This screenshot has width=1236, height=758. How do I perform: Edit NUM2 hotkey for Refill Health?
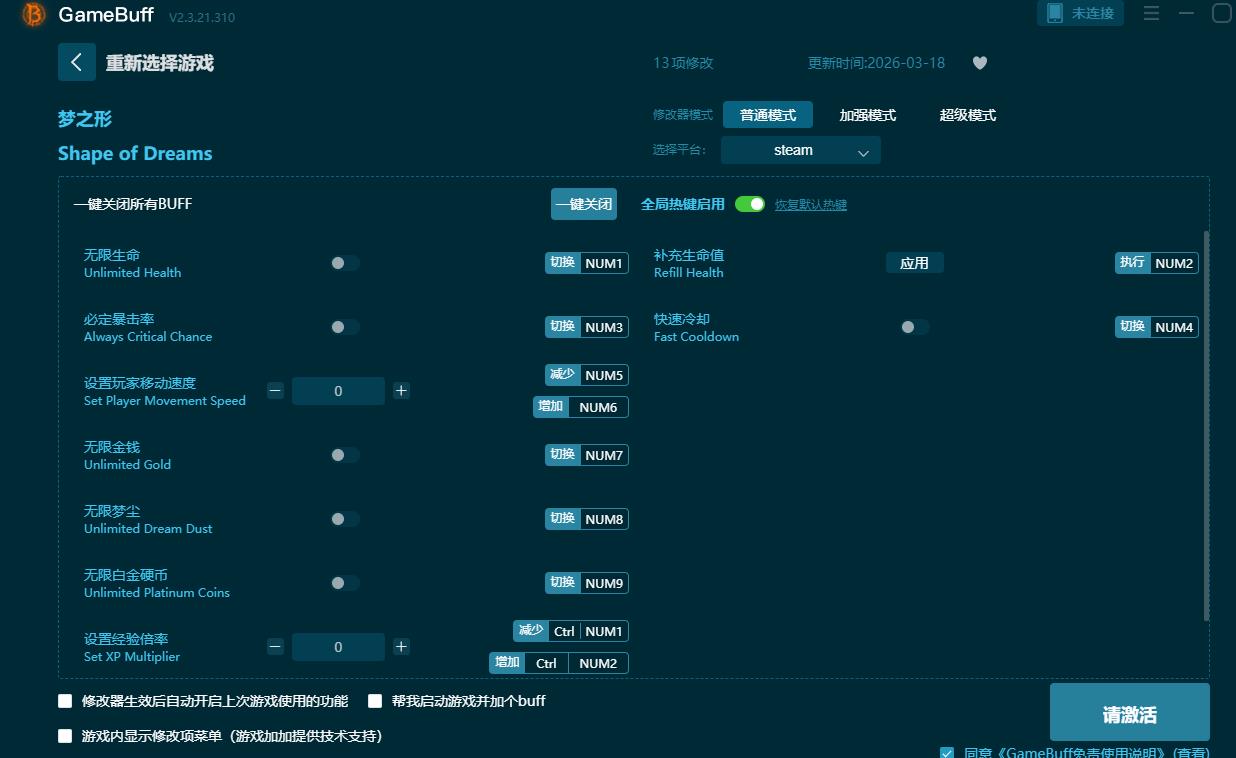coord(1174,263)
